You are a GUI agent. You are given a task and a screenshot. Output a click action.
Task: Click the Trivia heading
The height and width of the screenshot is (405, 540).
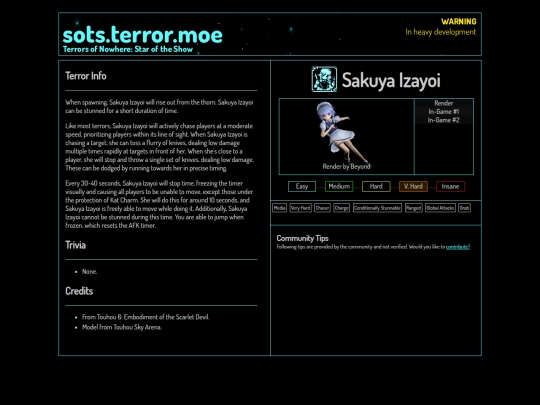coord(75,245)
